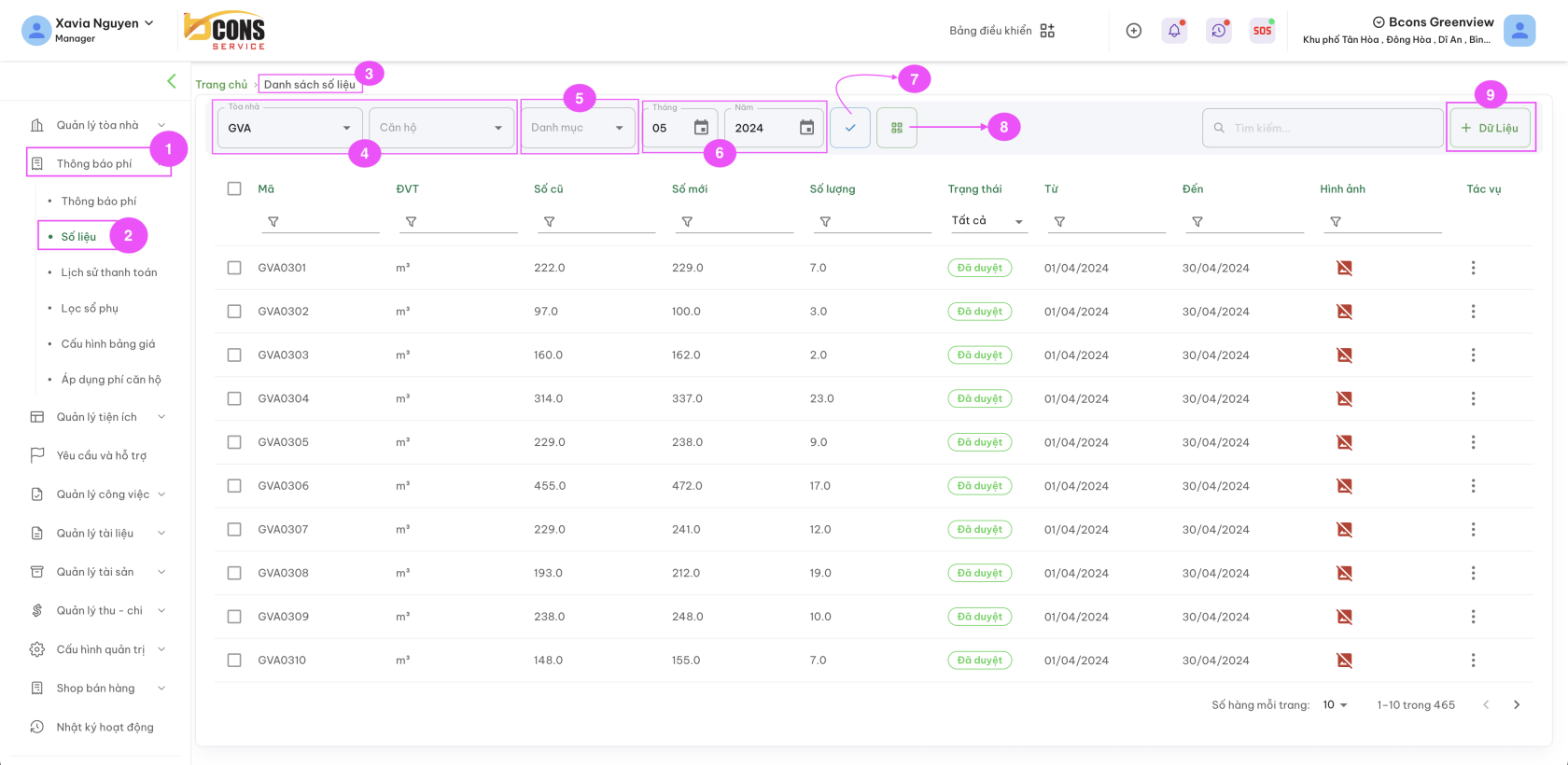Go to next page arrow
The height and width of the screenshot is (765, 1568).
coord(1517,705)
